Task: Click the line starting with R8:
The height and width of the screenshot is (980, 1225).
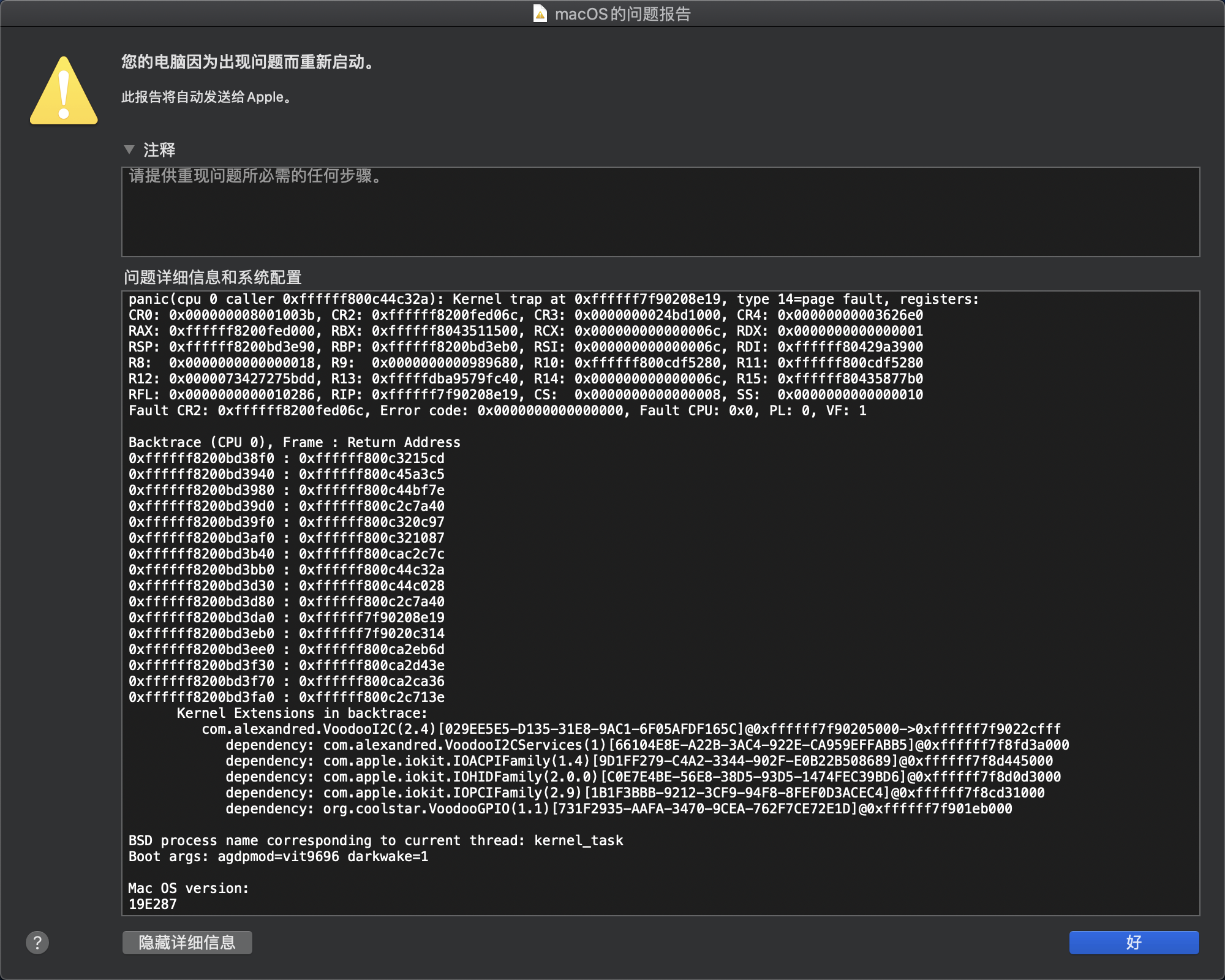Action: tap(526, 363)
